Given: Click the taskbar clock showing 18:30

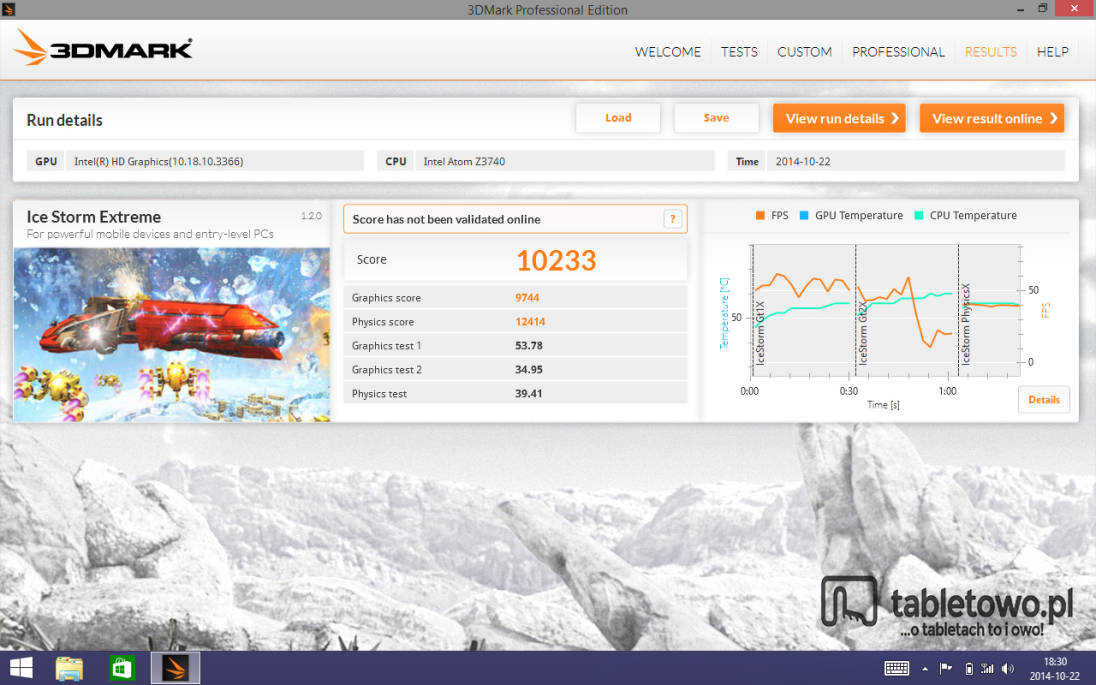Looking at the screenshot, I should [x=1055, y=668].
